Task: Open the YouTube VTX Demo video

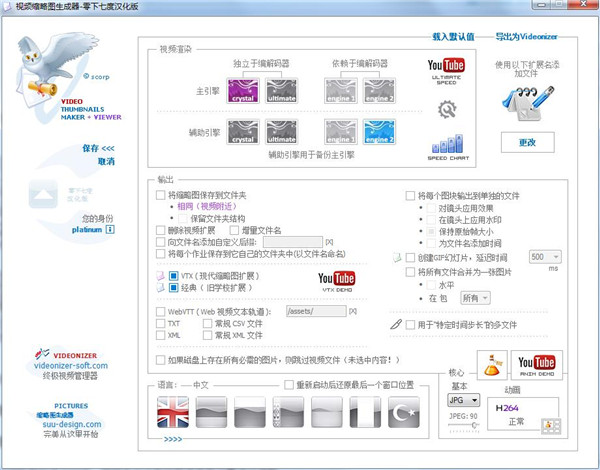Action: click(335, 281)
